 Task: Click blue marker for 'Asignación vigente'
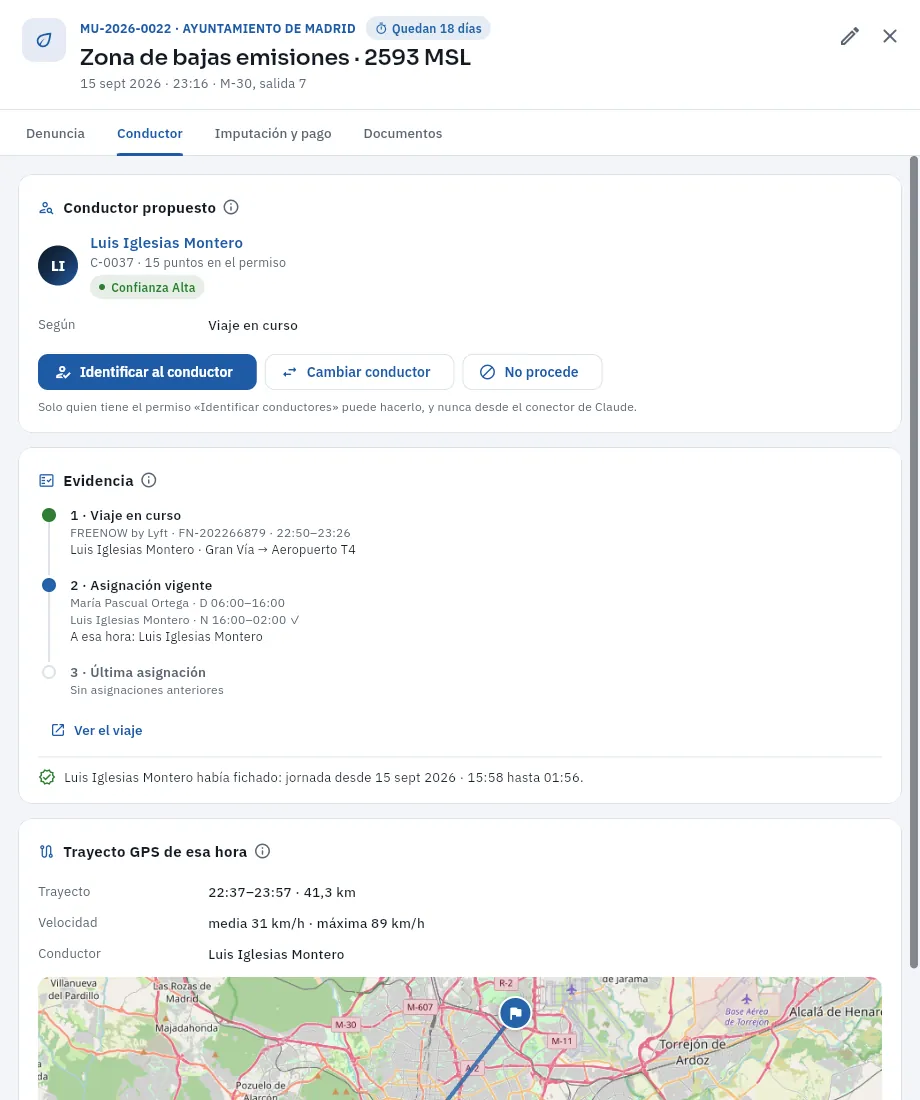[49, 585]
